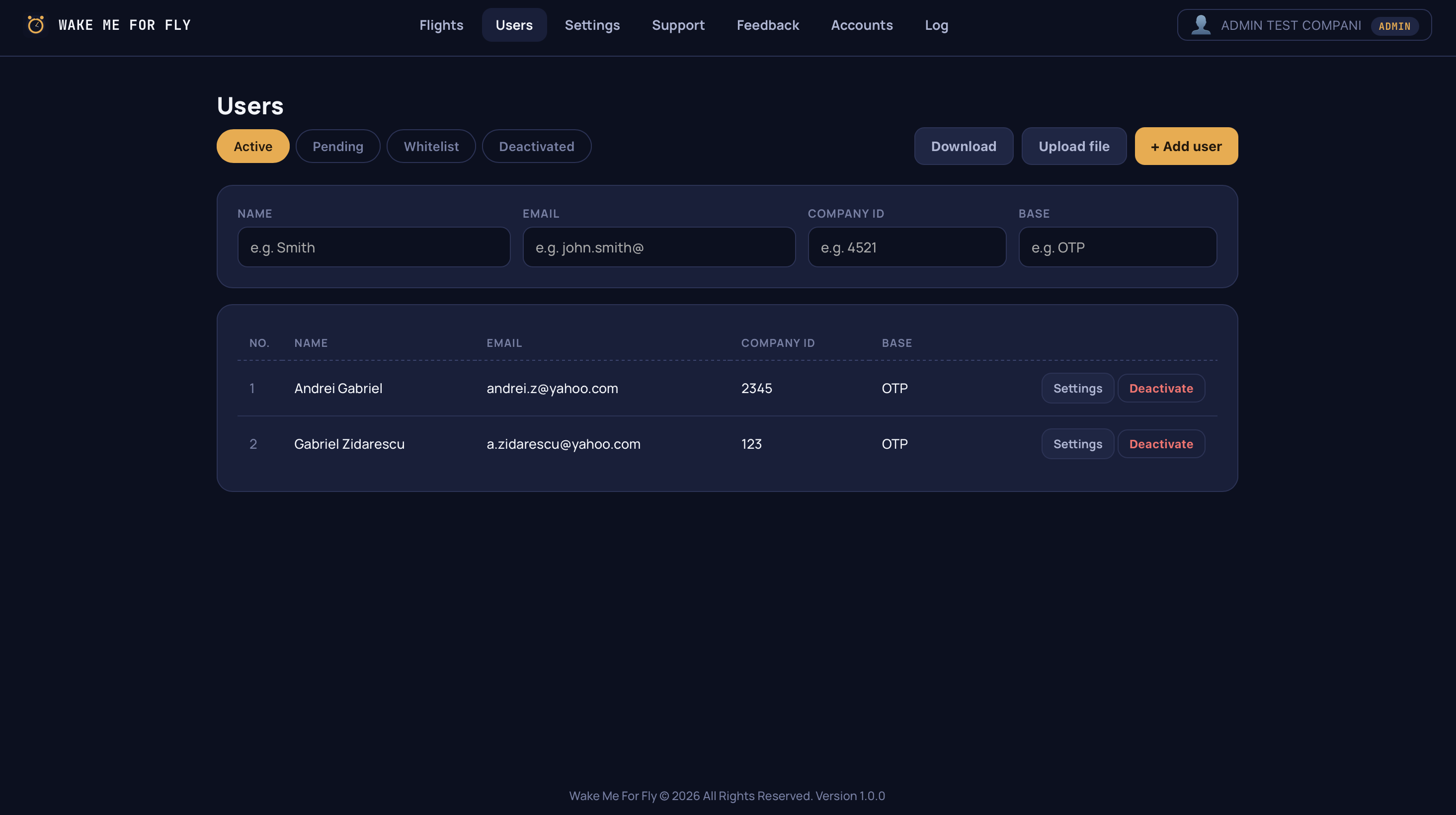The image size is (1456, 815).
Task: Click the EMAIL column header in table
Action: tap(504, 343)
